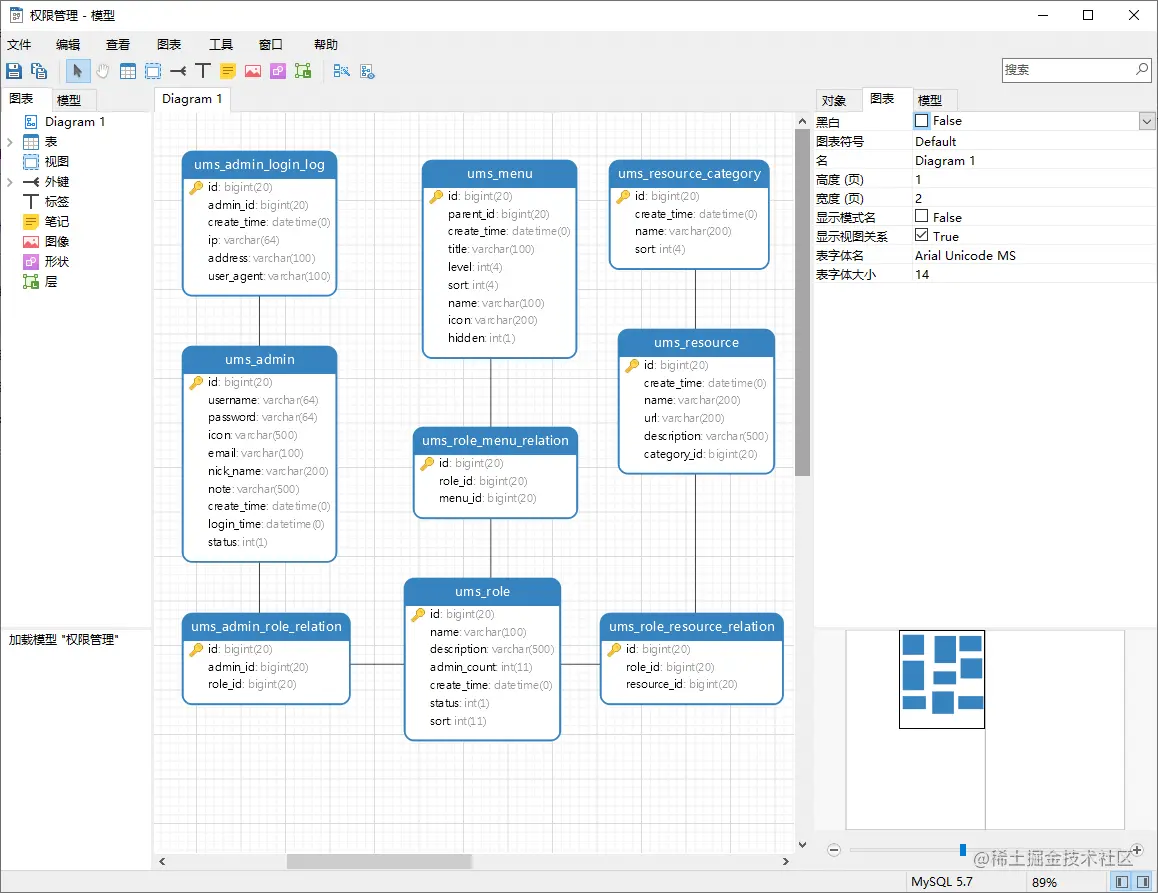Viewport: 1158px width, 893px height.
Task: Click the vertical scrollbar thumb of canvas
Action: click(803, 303)
